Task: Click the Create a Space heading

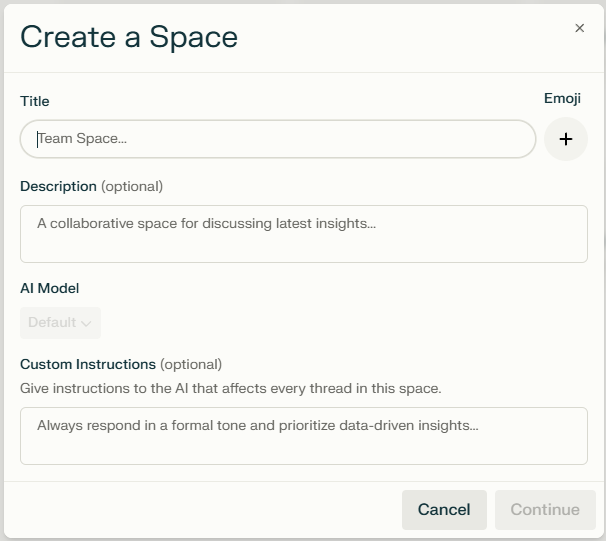Action: [129, 37]
